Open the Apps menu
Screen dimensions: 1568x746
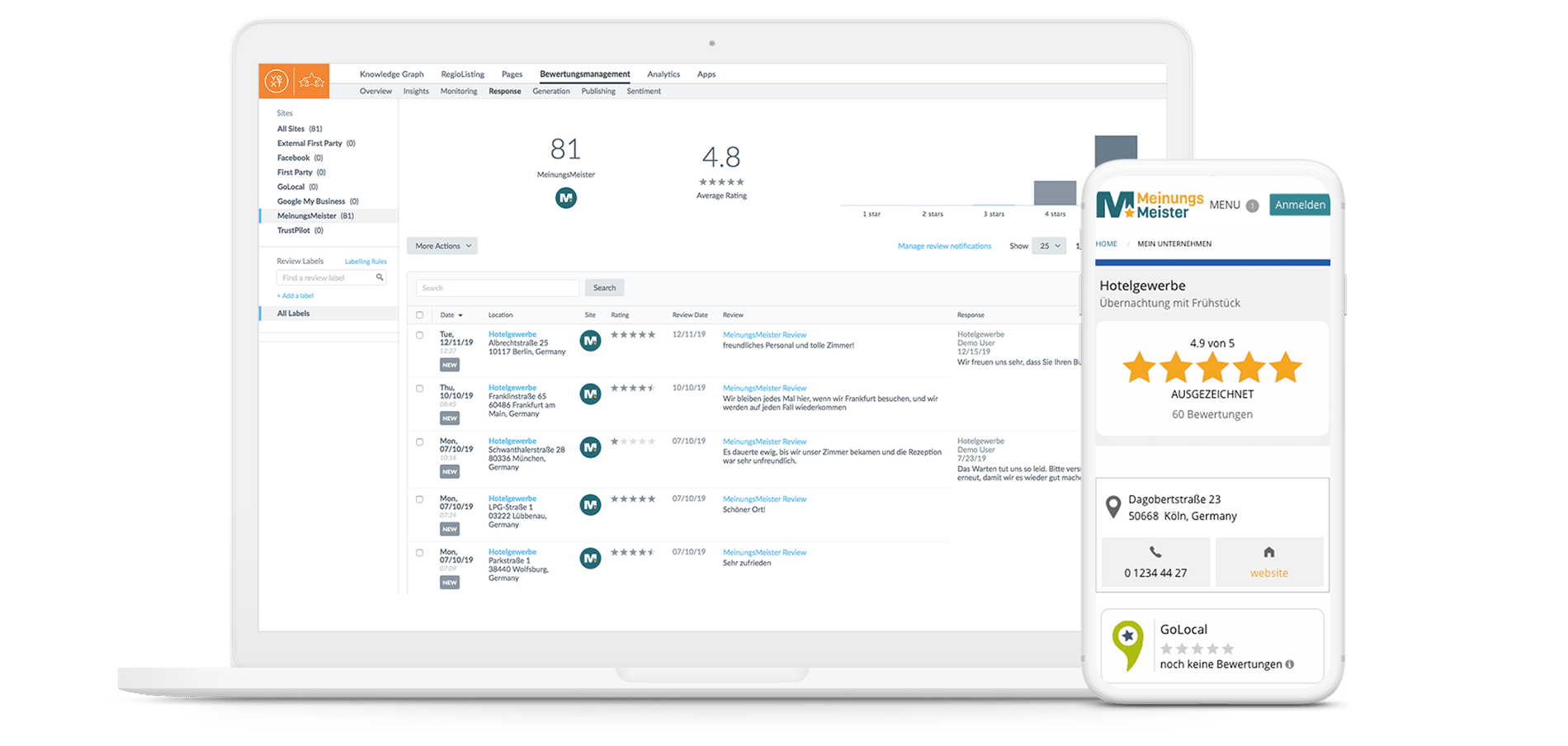(706, 74)
